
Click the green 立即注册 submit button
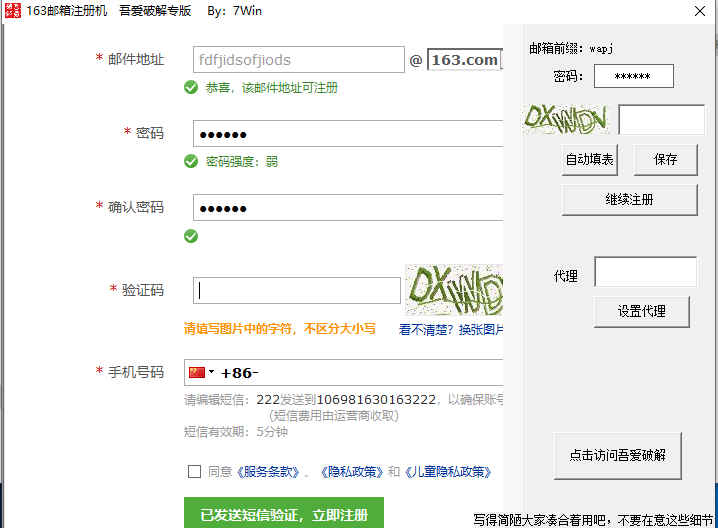pyautogui.click(x=284, y=513)
